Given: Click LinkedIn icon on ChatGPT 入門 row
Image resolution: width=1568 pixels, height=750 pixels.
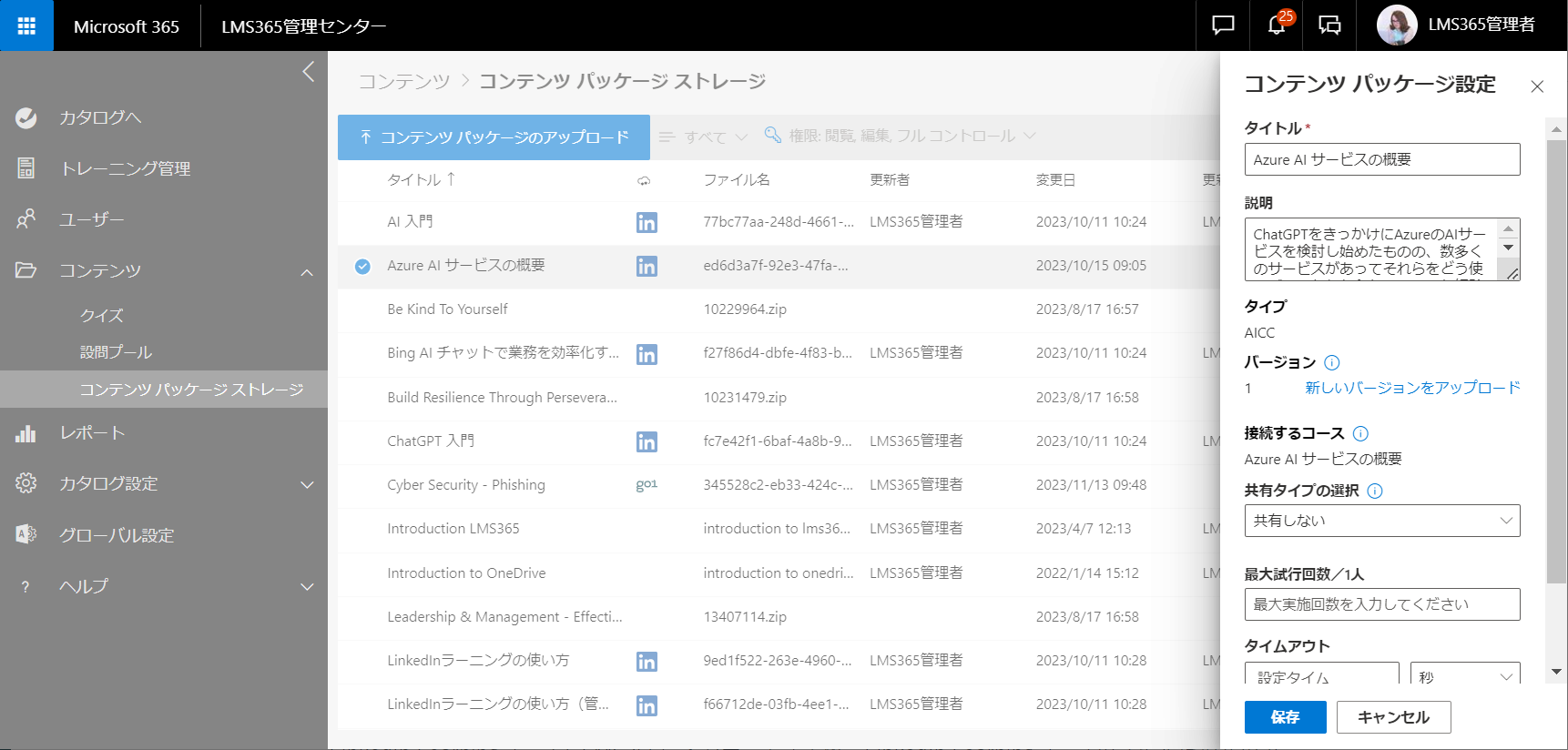Looking at the screenshot, I should (647, 441).
